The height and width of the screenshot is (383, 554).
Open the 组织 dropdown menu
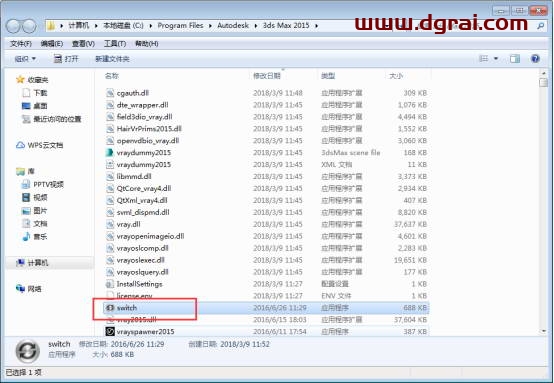tap(25, 59)
